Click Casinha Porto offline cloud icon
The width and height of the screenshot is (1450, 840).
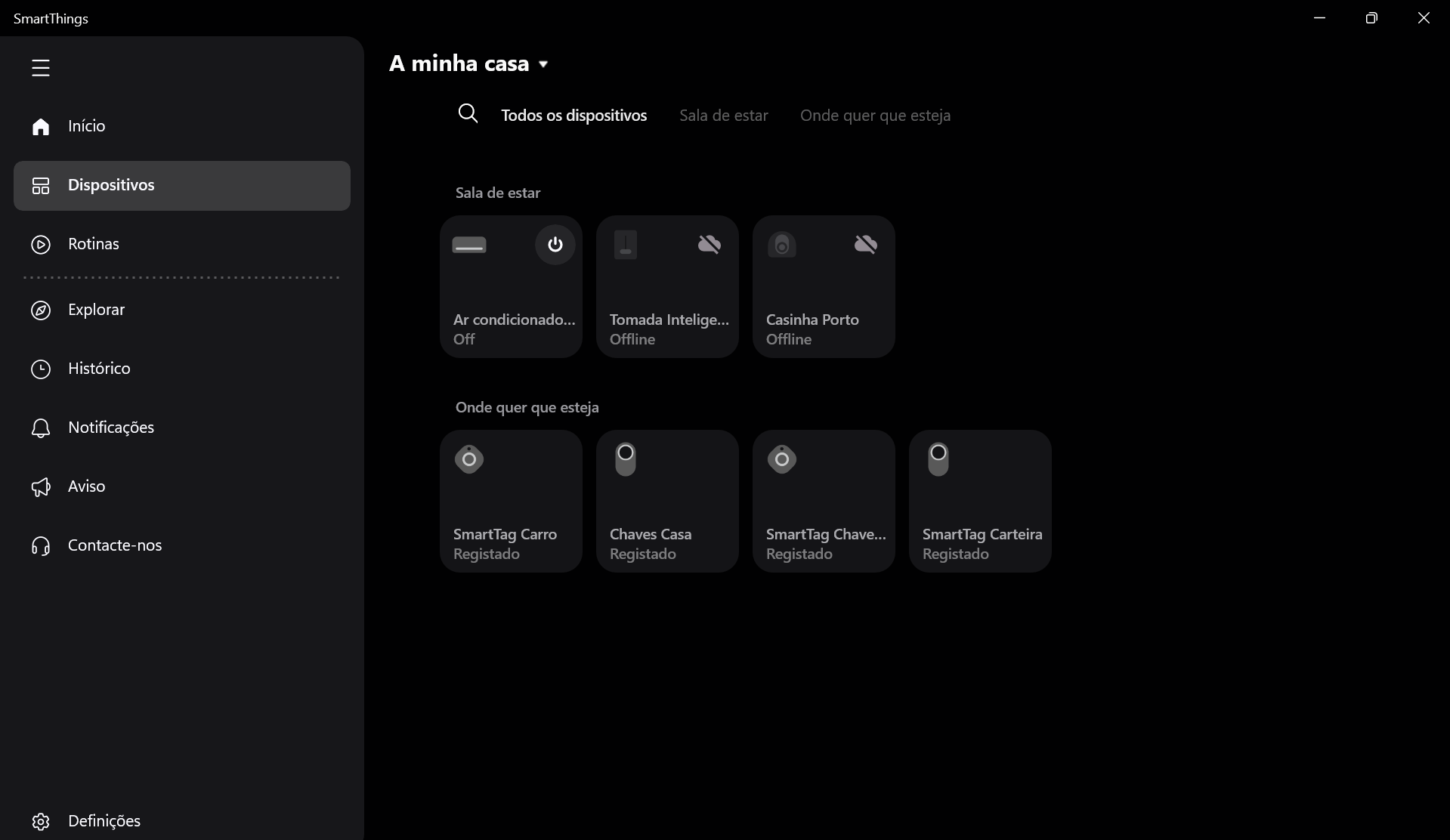pos(865,245)
